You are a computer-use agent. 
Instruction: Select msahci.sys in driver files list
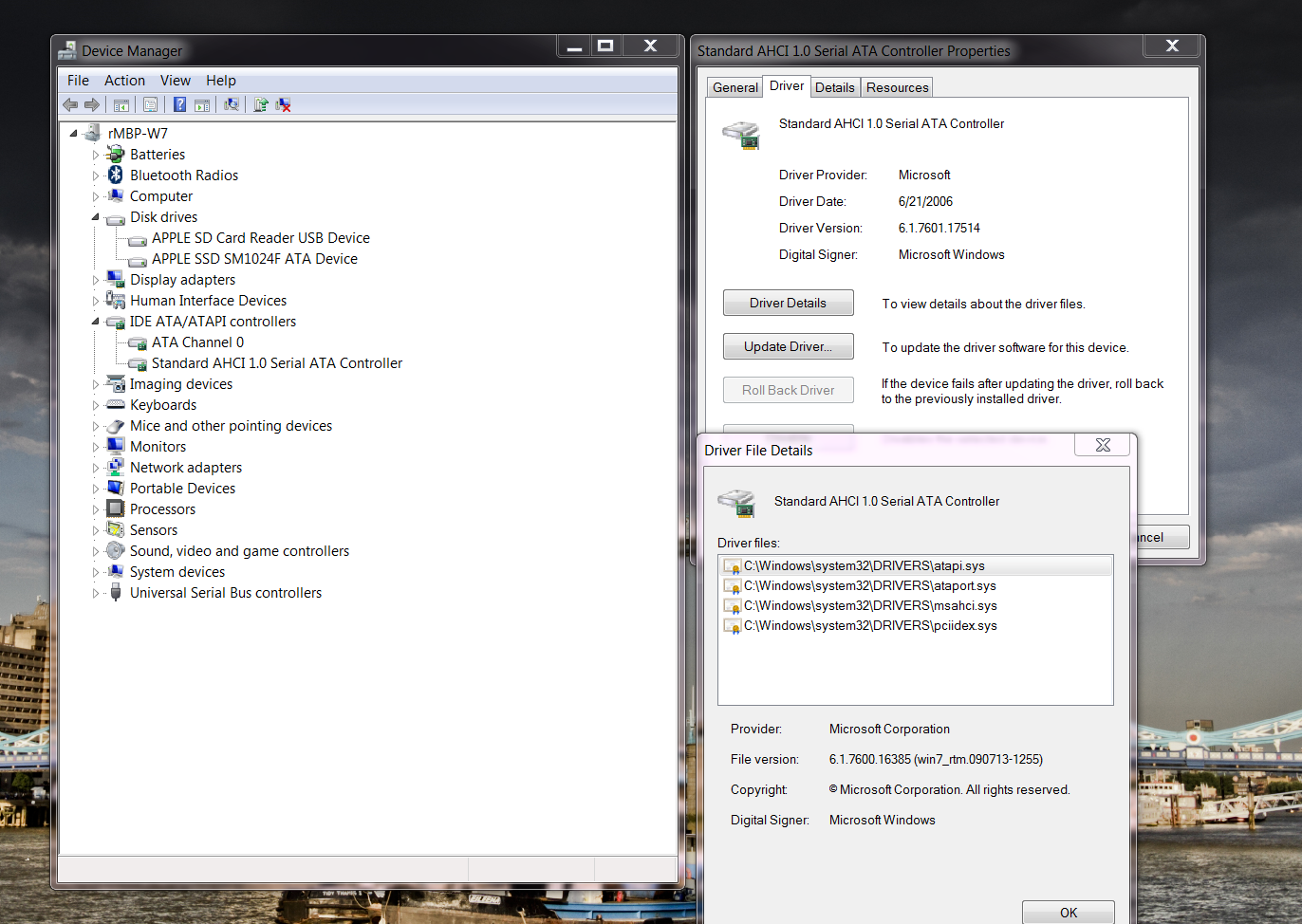(x=870, y=605)
